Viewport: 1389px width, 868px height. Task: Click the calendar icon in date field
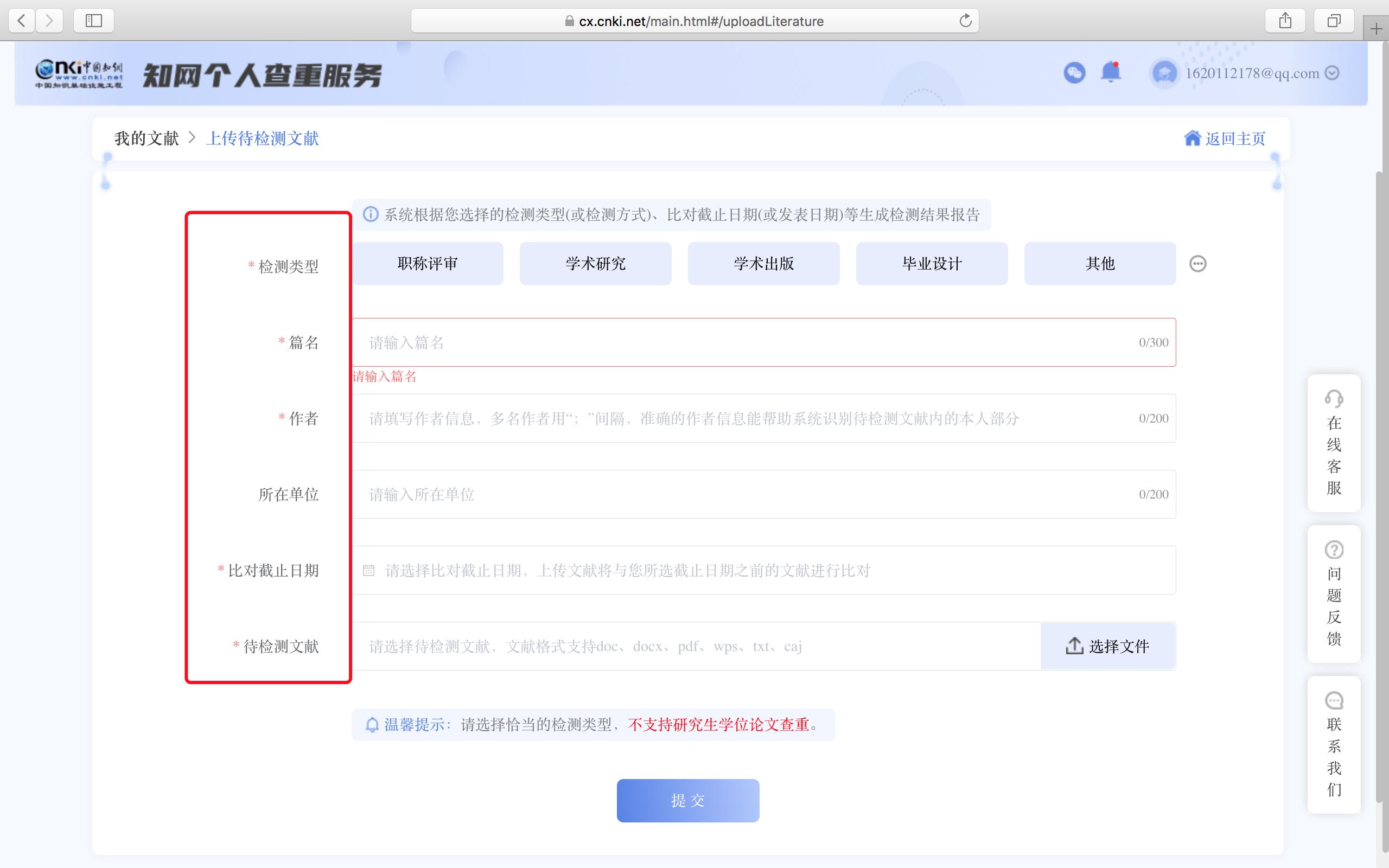368,570
